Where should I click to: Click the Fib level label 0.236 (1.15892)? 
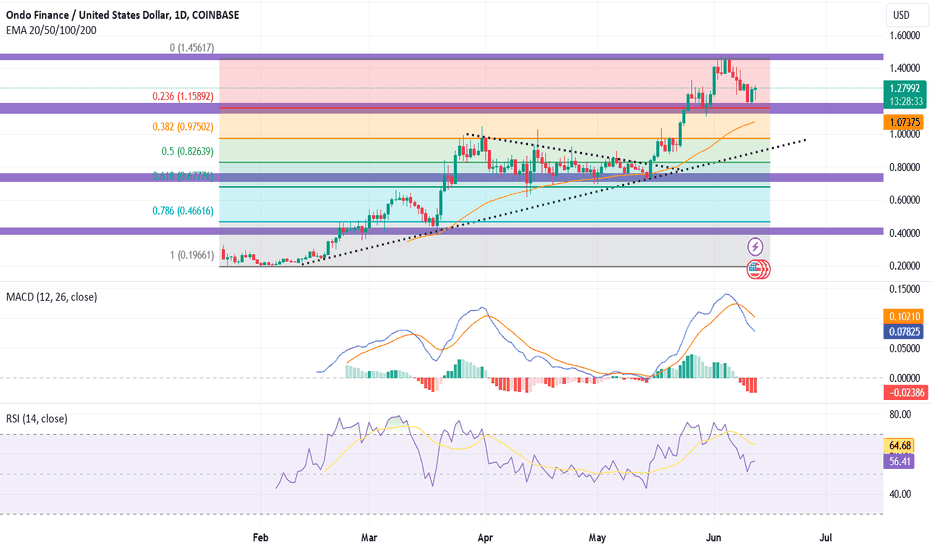(x=182, y=96)
